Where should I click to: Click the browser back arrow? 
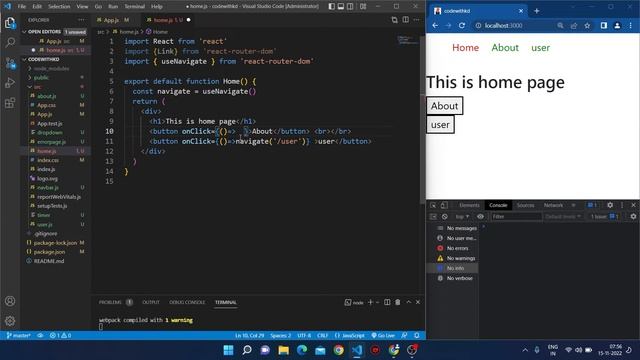coord(435,25)
